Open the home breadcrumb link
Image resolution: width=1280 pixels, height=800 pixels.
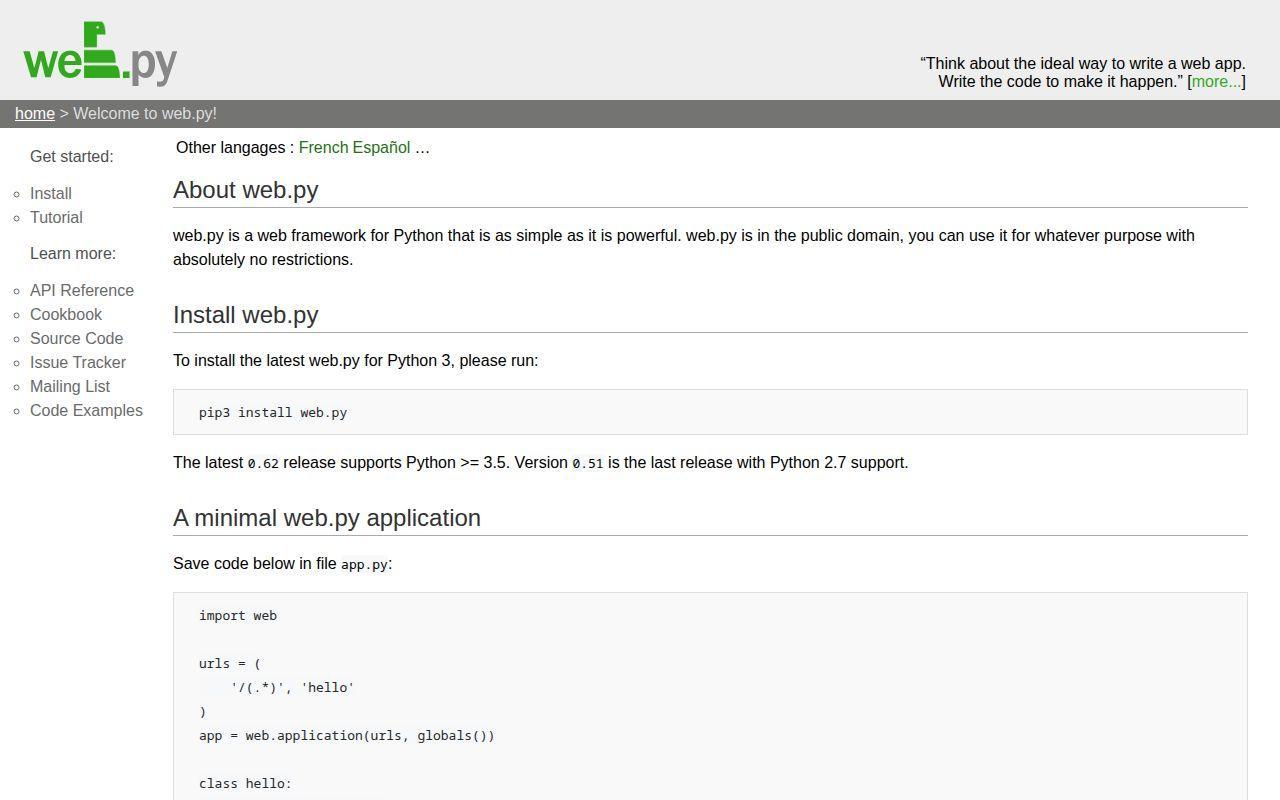(35, 114)
